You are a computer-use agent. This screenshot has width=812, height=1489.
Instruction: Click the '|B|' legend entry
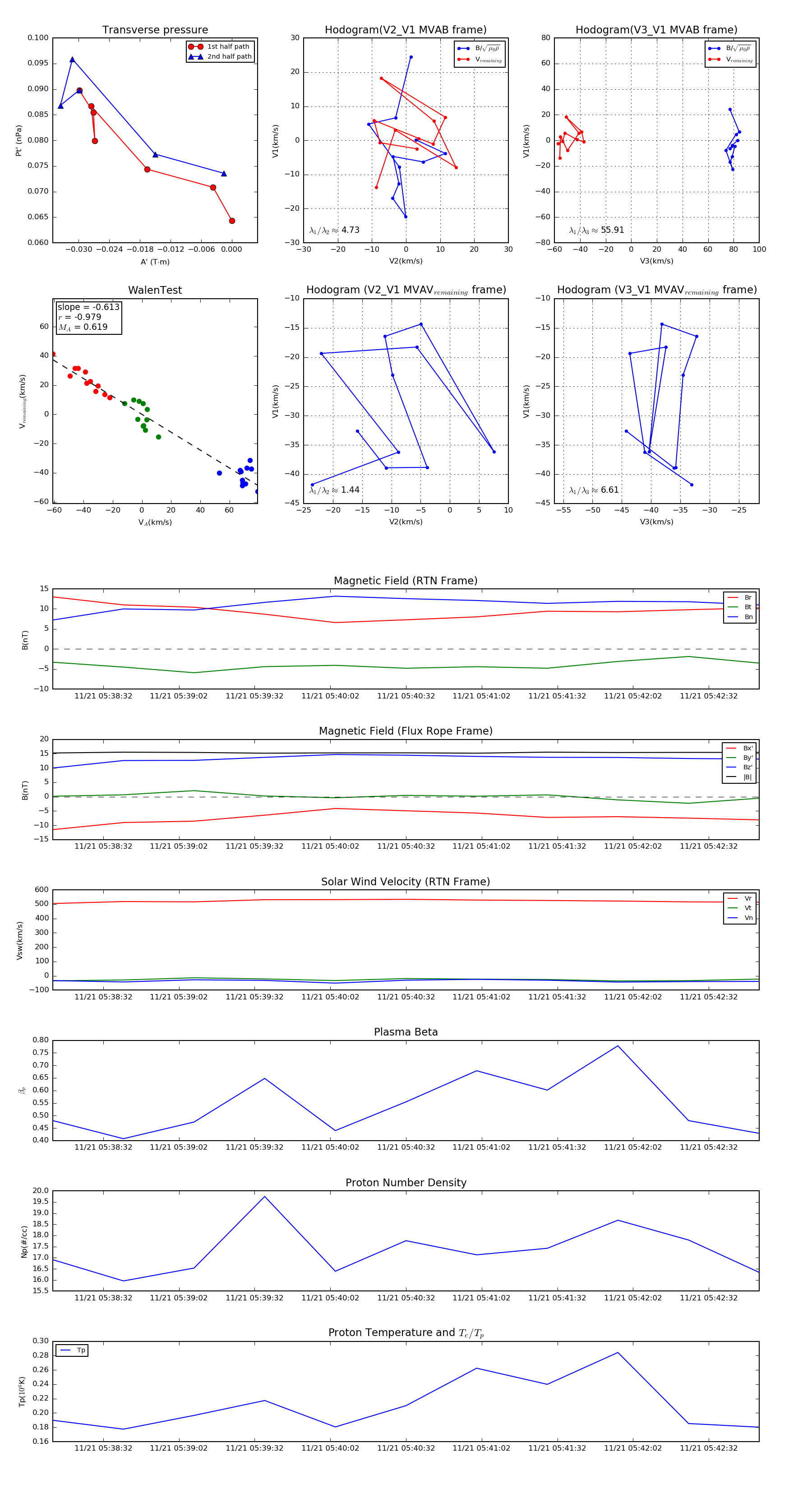pos(739,777)
